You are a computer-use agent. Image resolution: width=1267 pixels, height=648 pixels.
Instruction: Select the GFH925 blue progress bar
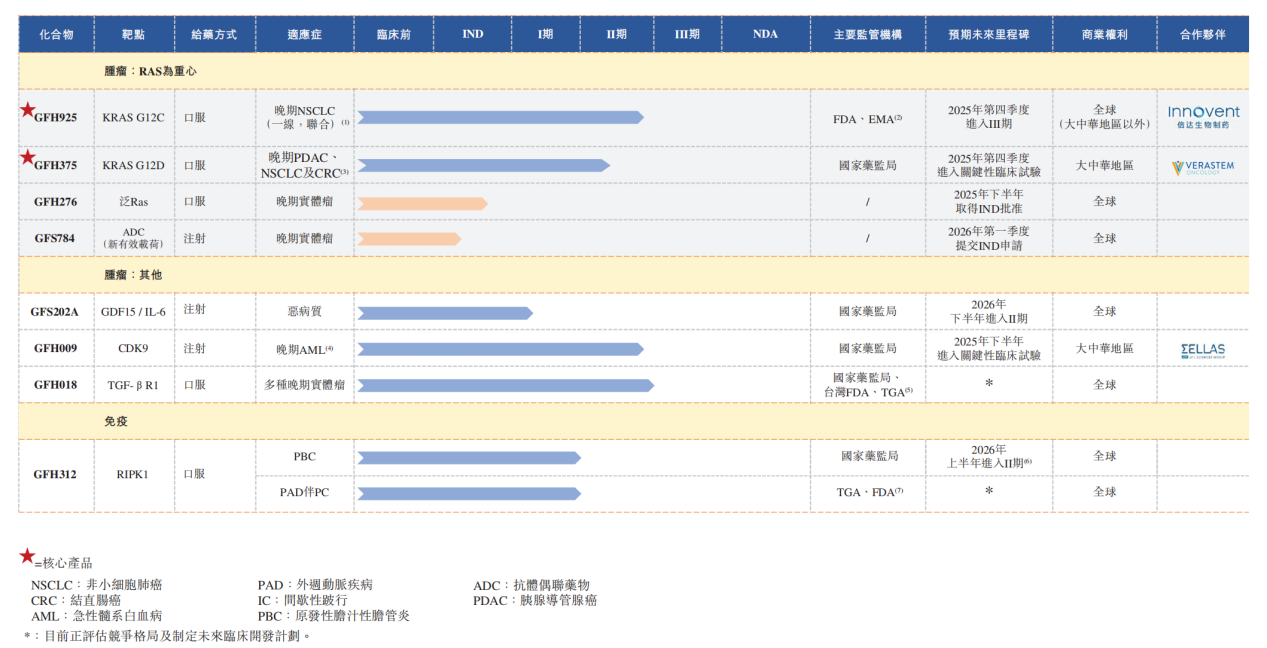pyautogui.click(x=500, y=117)
